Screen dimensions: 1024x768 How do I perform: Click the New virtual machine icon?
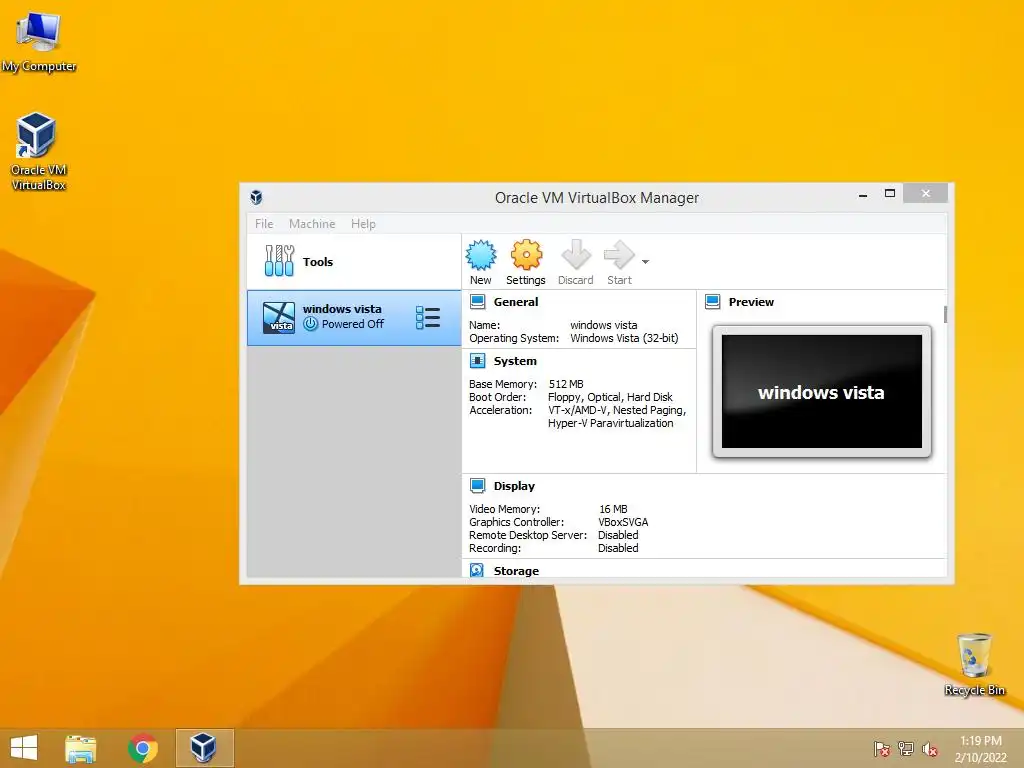pos(481,255)
